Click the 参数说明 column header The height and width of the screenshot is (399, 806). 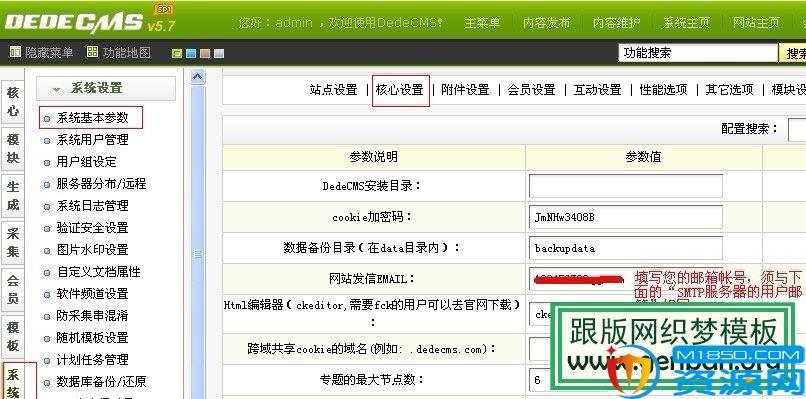click(x=373, y=157)
